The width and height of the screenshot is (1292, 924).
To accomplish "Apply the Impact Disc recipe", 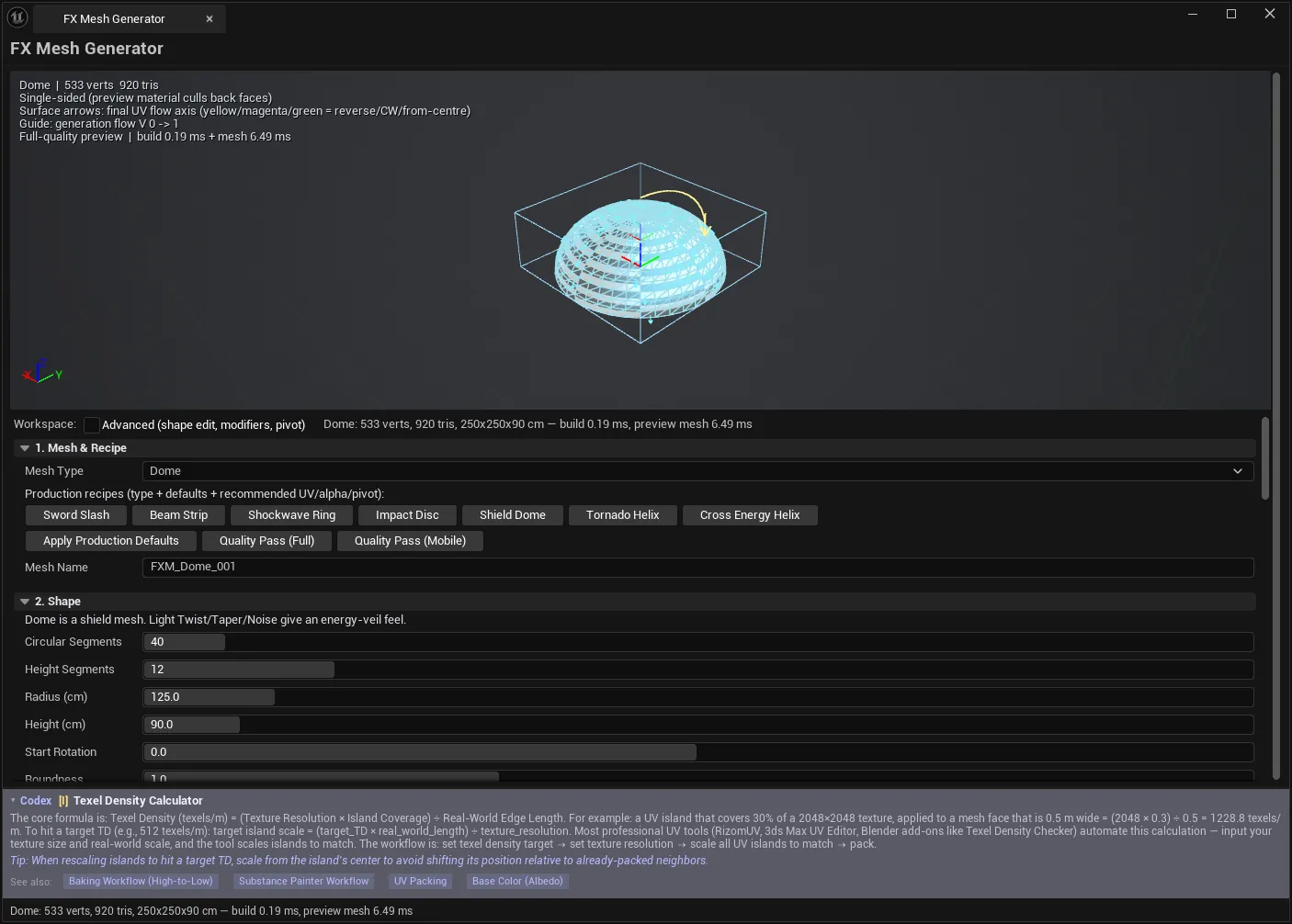I will coord(407,515).
